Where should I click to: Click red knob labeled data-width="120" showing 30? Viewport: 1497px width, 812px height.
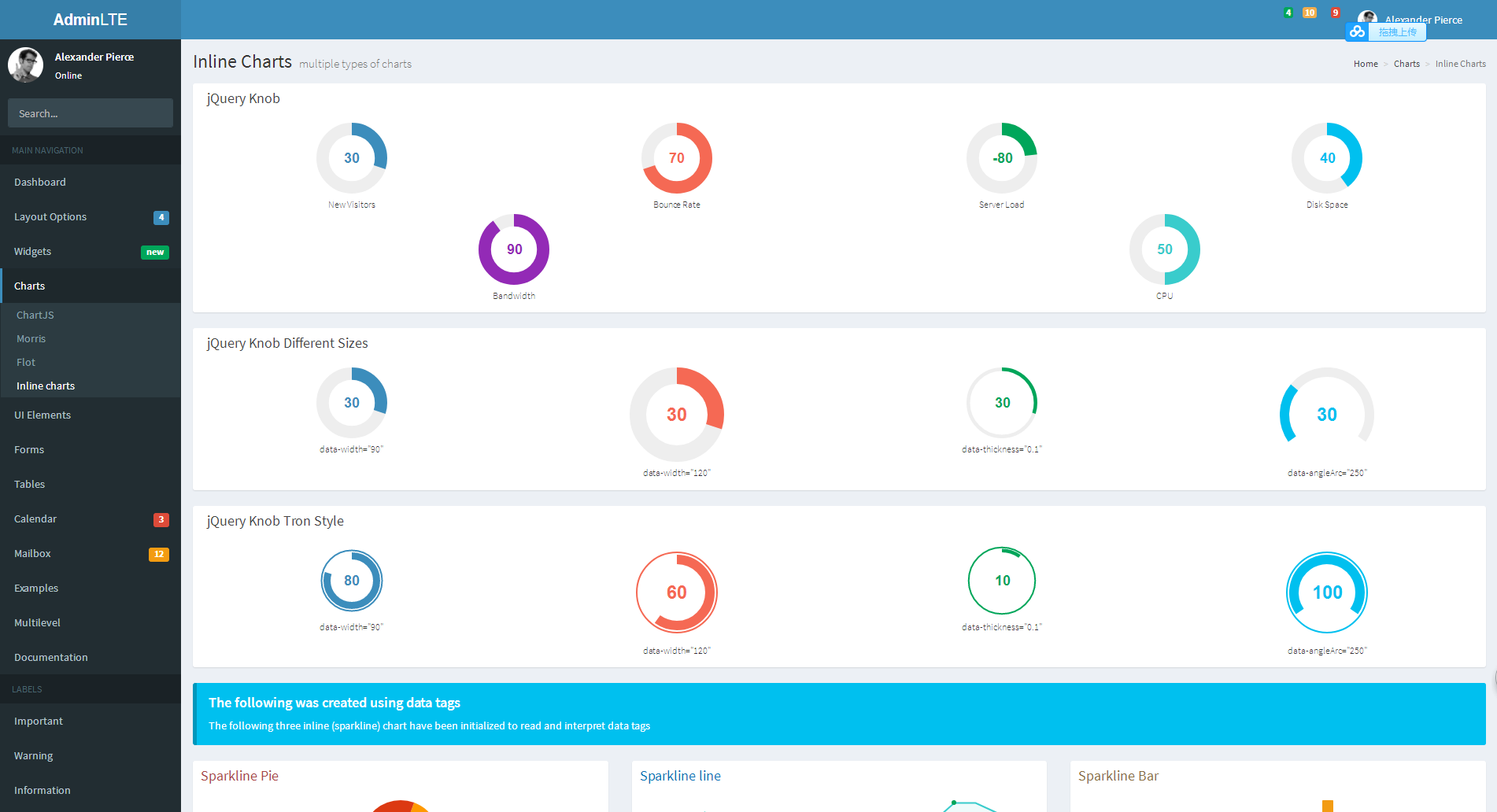point(677,415)
